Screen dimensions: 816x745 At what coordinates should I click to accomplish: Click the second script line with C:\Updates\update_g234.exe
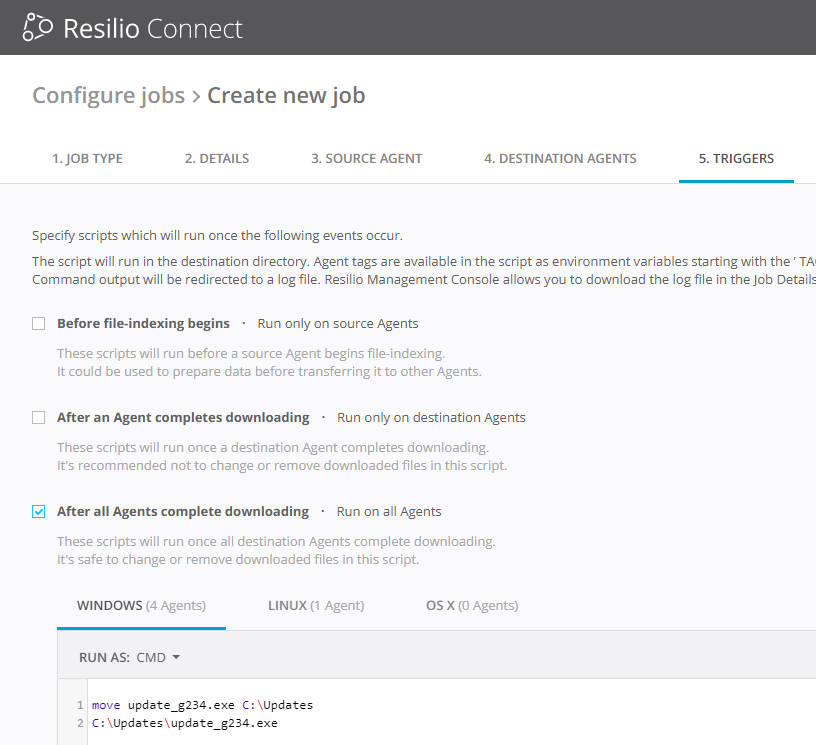(184, 723)
